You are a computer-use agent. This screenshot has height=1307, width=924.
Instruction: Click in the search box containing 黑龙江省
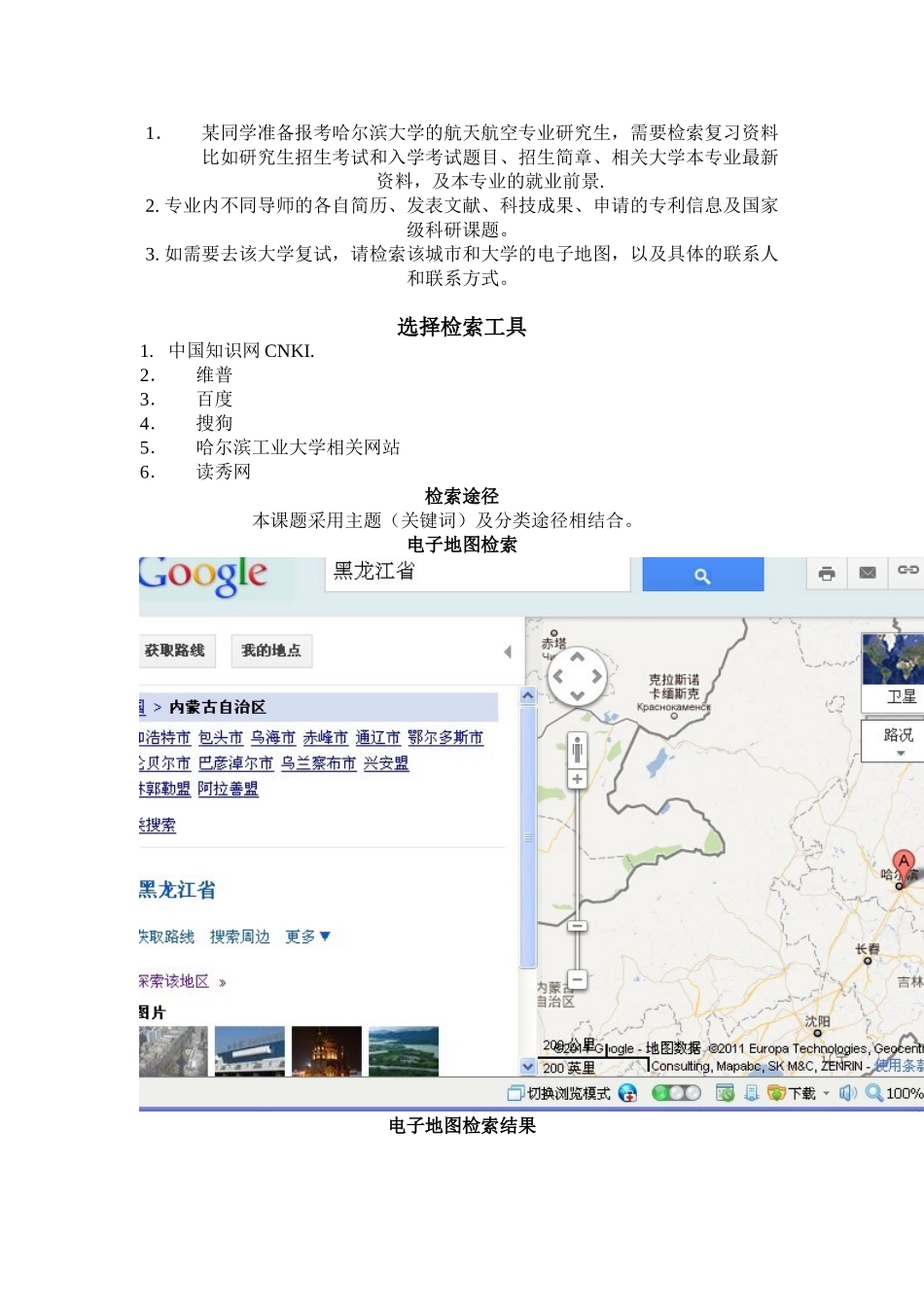pos(477,574)
